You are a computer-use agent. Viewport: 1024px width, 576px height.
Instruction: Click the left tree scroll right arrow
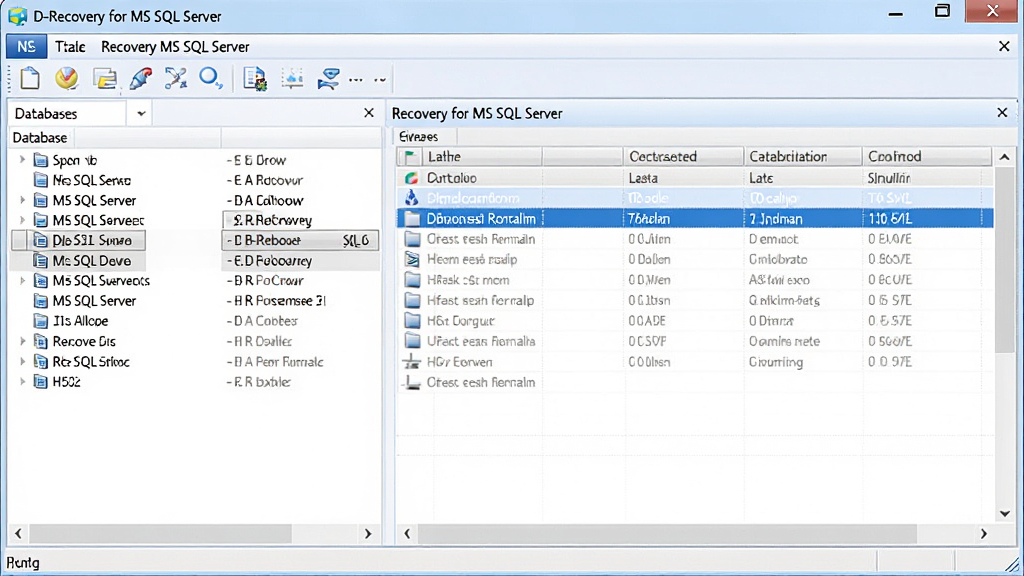(368, 534)
